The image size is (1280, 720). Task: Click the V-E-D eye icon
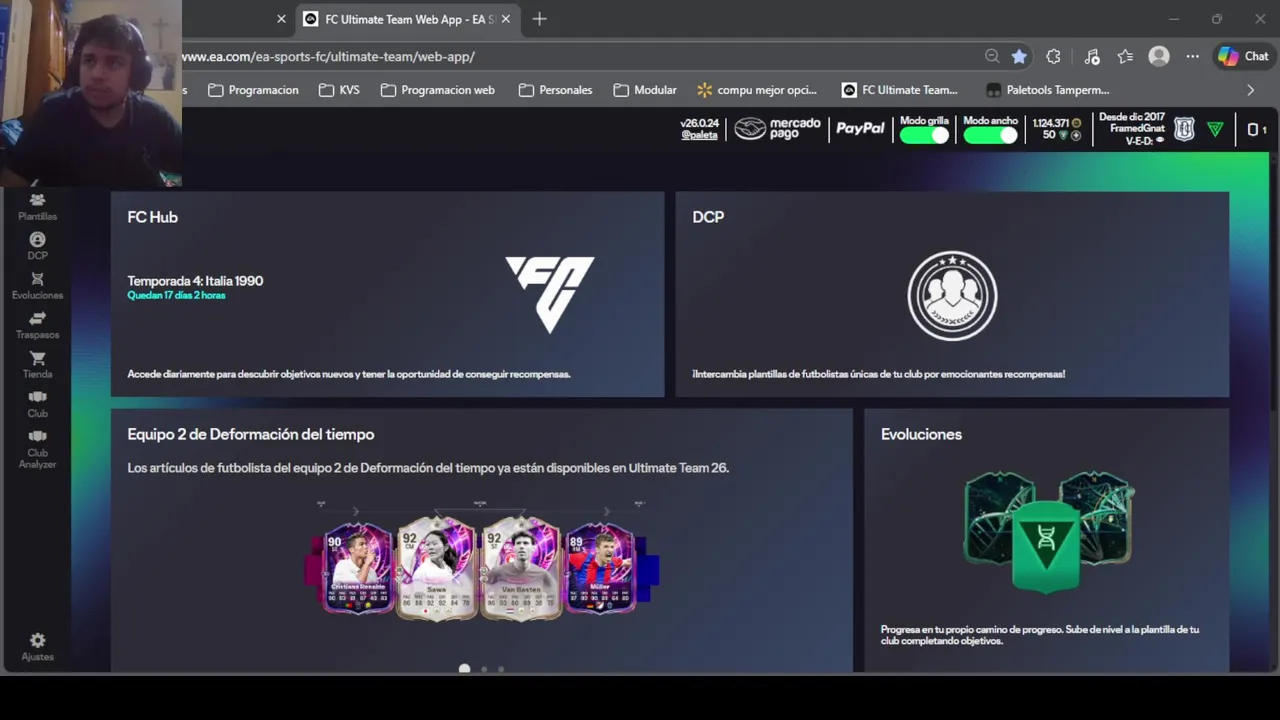(1160, 141)
